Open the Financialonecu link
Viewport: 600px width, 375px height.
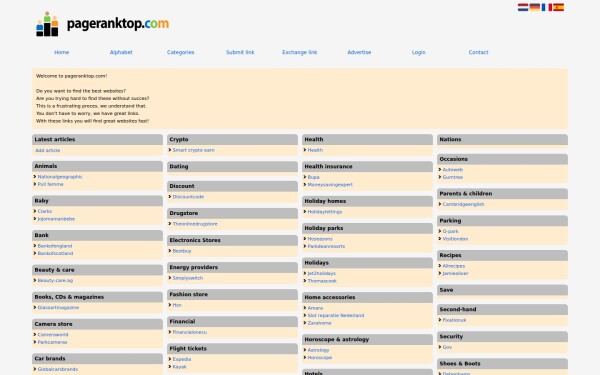[190, 332]
